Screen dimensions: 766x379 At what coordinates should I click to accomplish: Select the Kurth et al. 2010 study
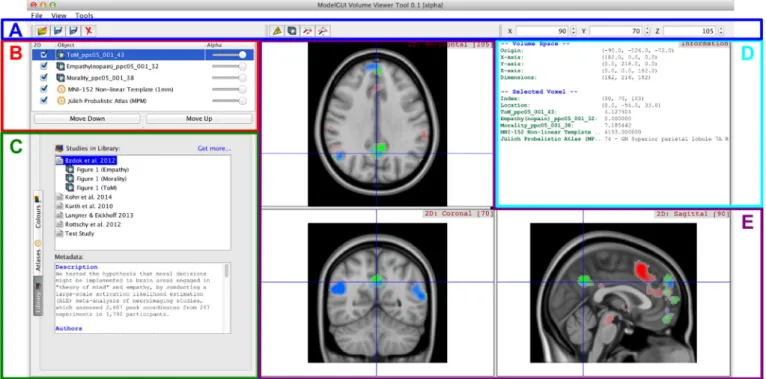coord(88,206)
